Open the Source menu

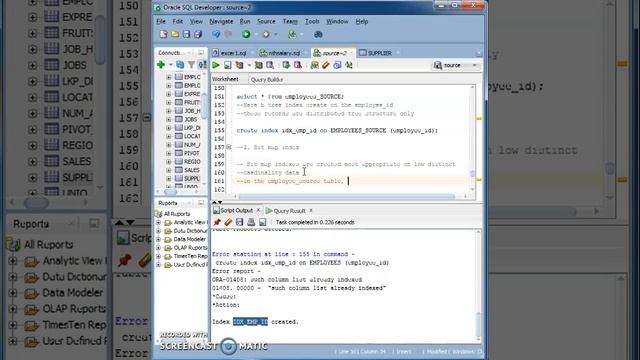[x=266, y=21]
